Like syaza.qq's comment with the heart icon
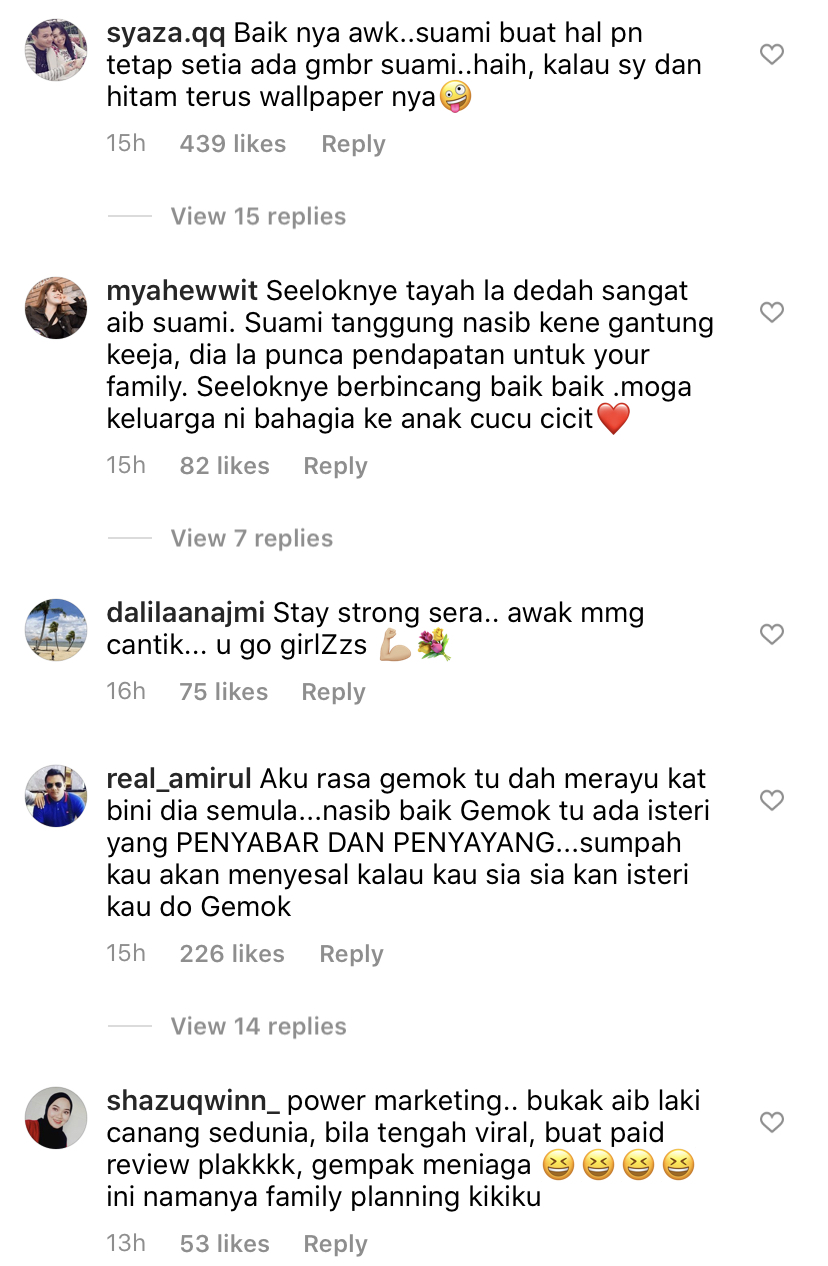Image resolution: width=828 pixels, height=1266 pixels. pyautogui.click(x=772, y=54)
